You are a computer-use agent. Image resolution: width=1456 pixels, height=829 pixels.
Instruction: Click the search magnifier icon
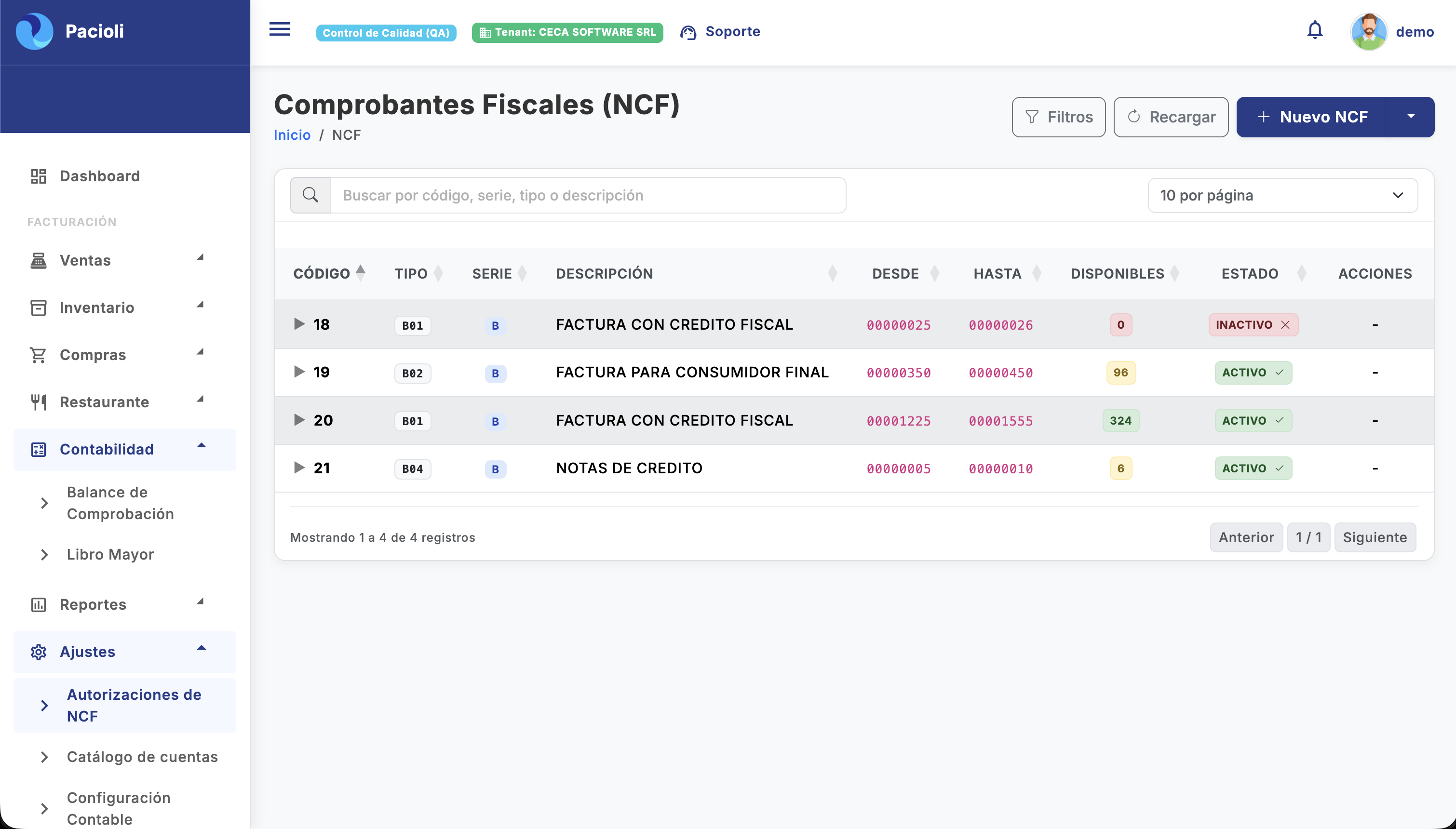click(x=311, y=195)
